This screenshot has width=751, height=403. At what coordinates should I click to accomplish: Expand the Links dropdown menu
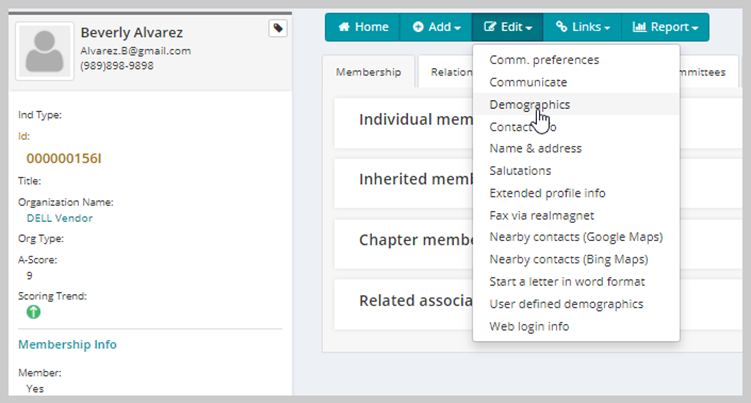[x=582, y=27]
